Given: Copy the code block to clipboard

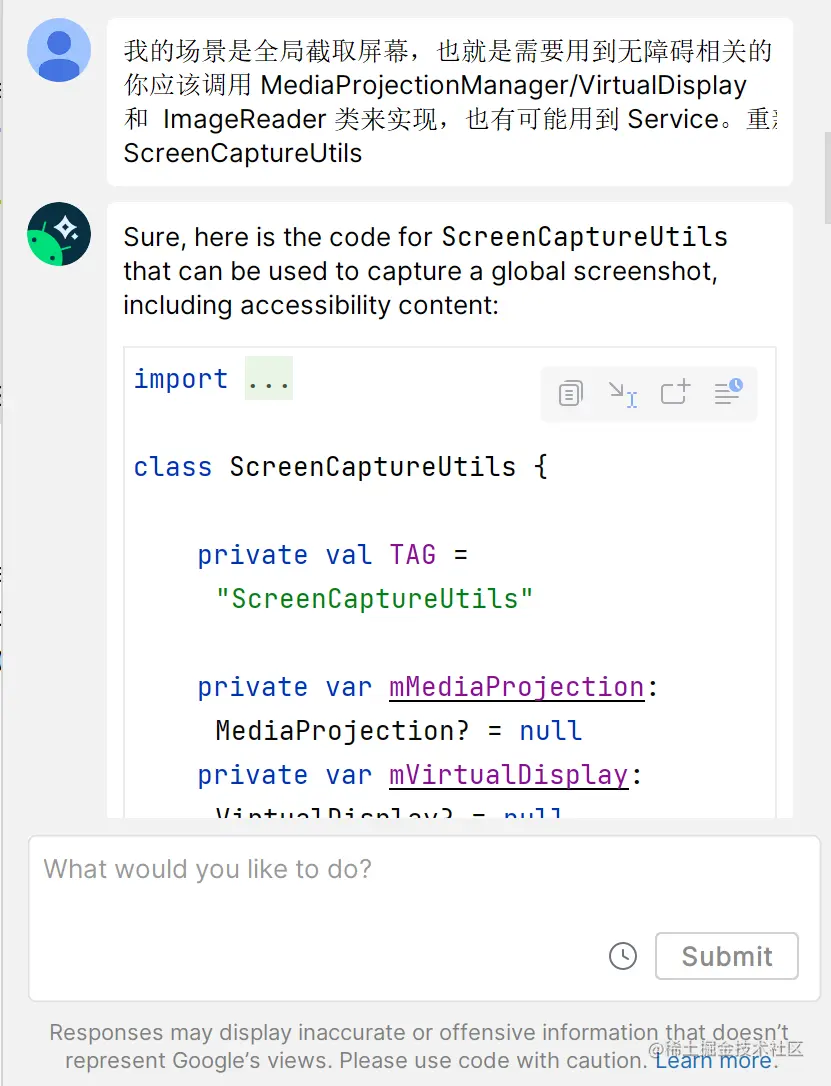Looking at the screenshot, I should click(x=571, y=393).
